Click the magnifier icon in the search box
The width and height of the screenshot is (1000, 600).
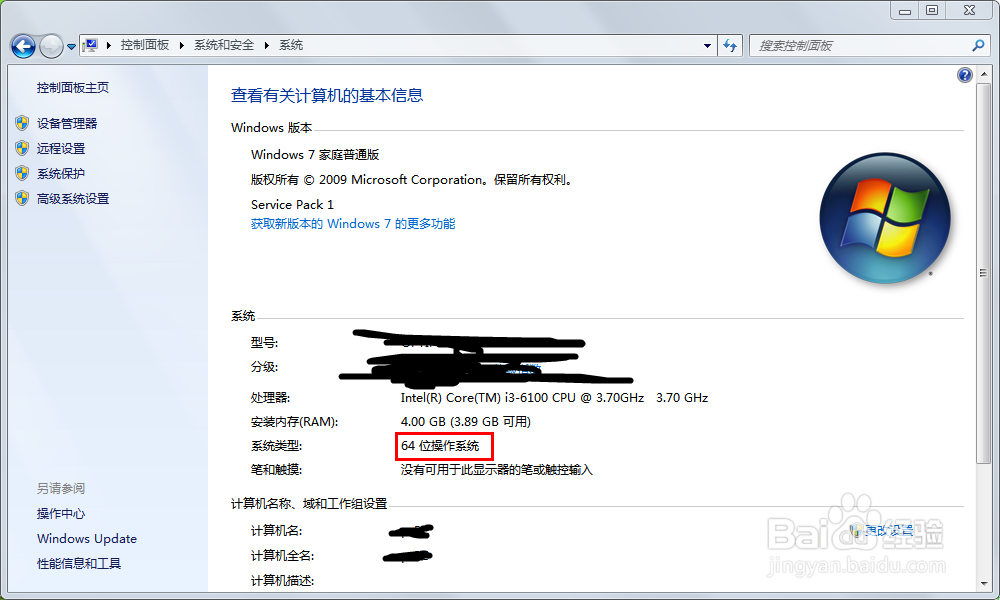[976, 45]
